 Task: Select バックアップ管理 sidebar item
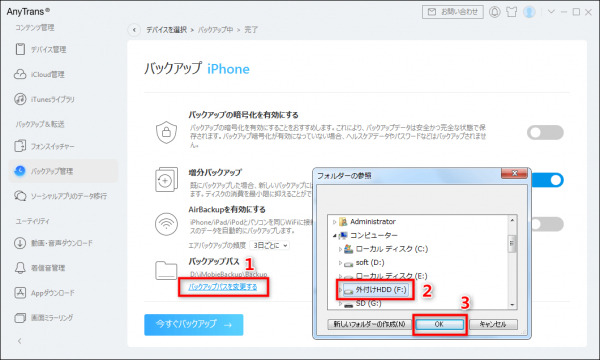coord(63,171)
